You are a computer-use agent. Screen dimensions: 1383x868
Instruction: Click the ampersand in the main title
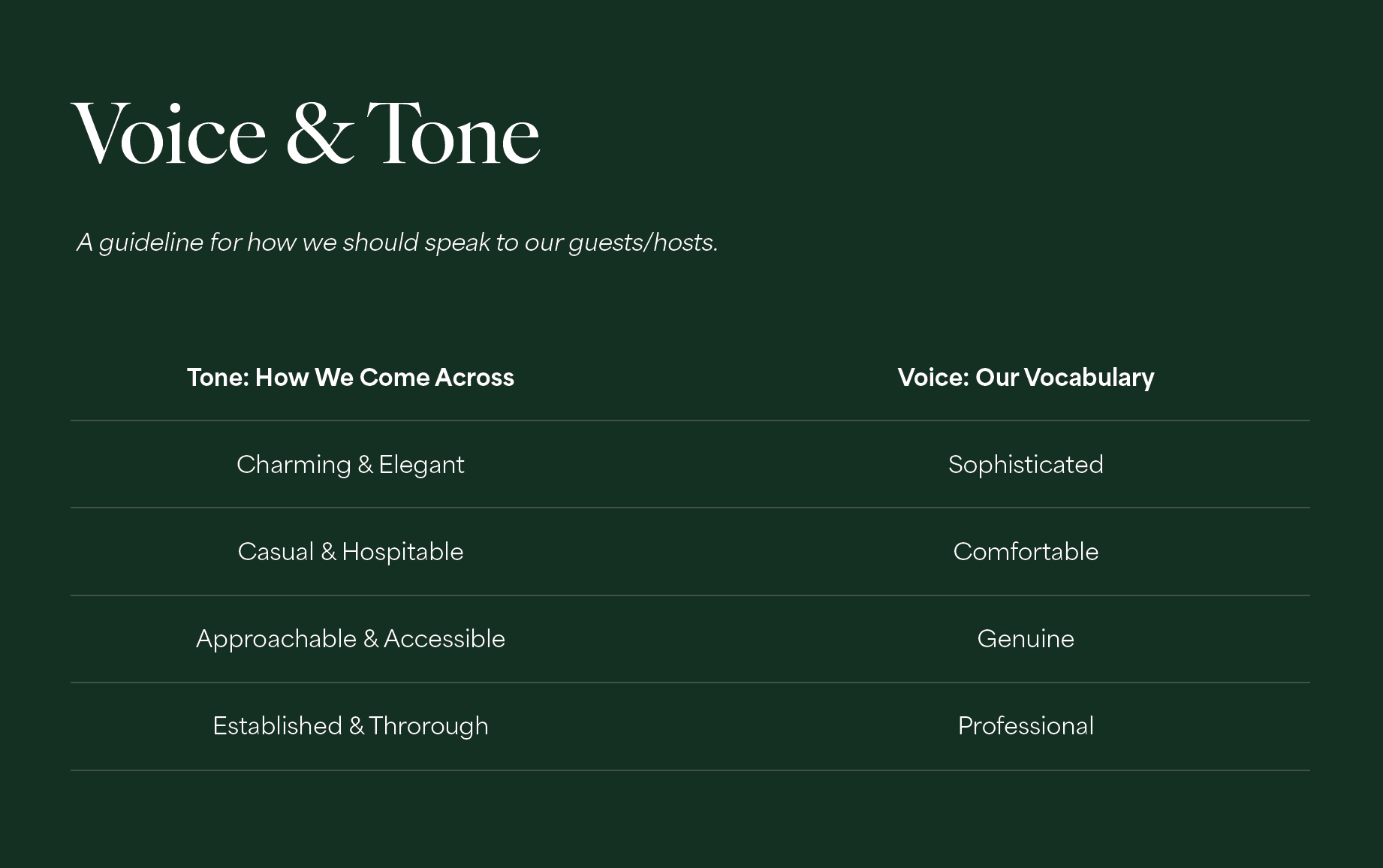pyautogui.click(x=320, y=134)
